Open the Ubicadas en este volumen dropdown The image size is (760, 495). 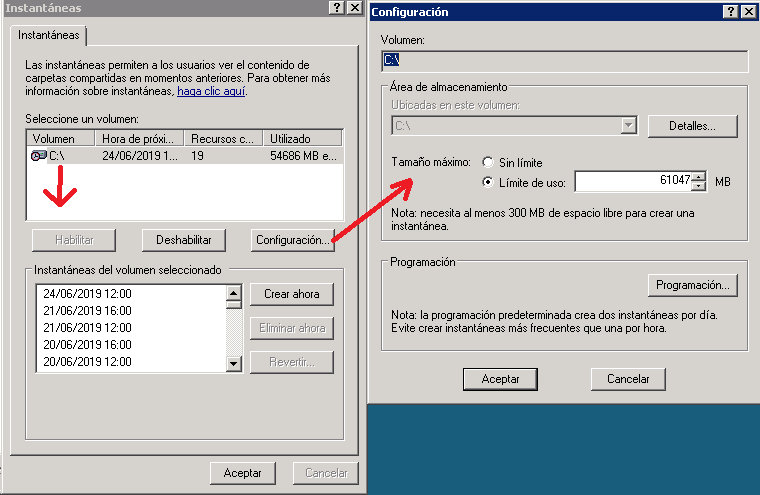(628, 126)
